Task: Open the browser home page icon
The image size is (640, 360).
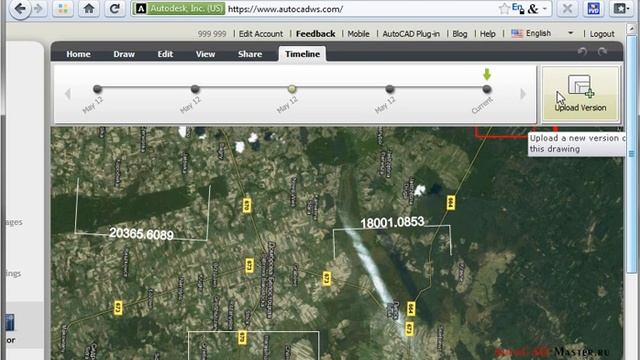Action: click(x=89, y=9)
